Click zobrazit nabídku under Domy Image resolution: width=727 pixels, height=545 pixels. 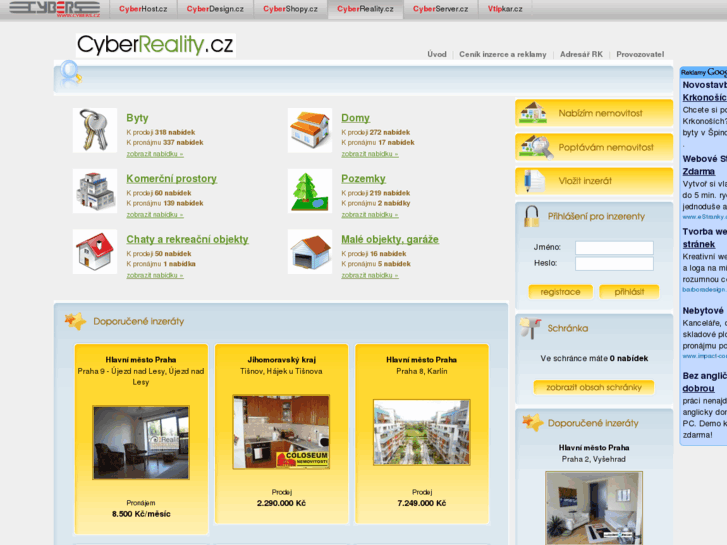pos(370,154)
